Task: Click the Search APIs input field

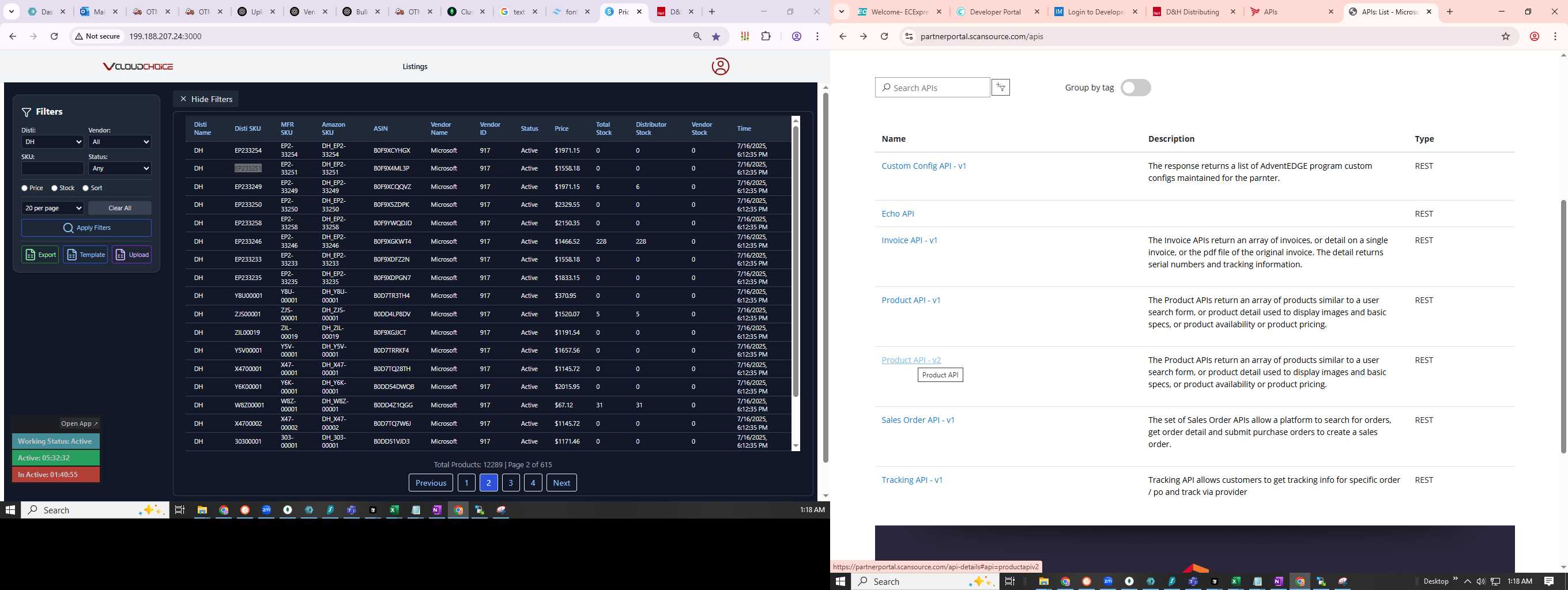Action: (933, 88)
